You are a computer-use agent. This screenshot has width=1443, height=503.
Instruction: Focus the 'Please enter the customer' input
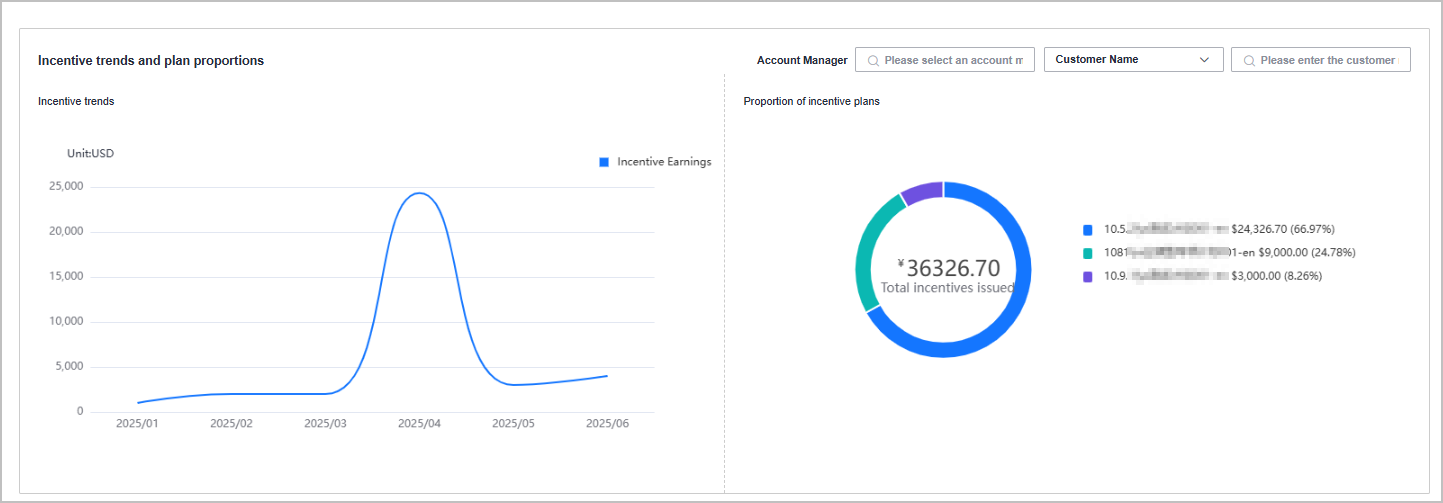pyautogui.click(x=1327, y=60)
